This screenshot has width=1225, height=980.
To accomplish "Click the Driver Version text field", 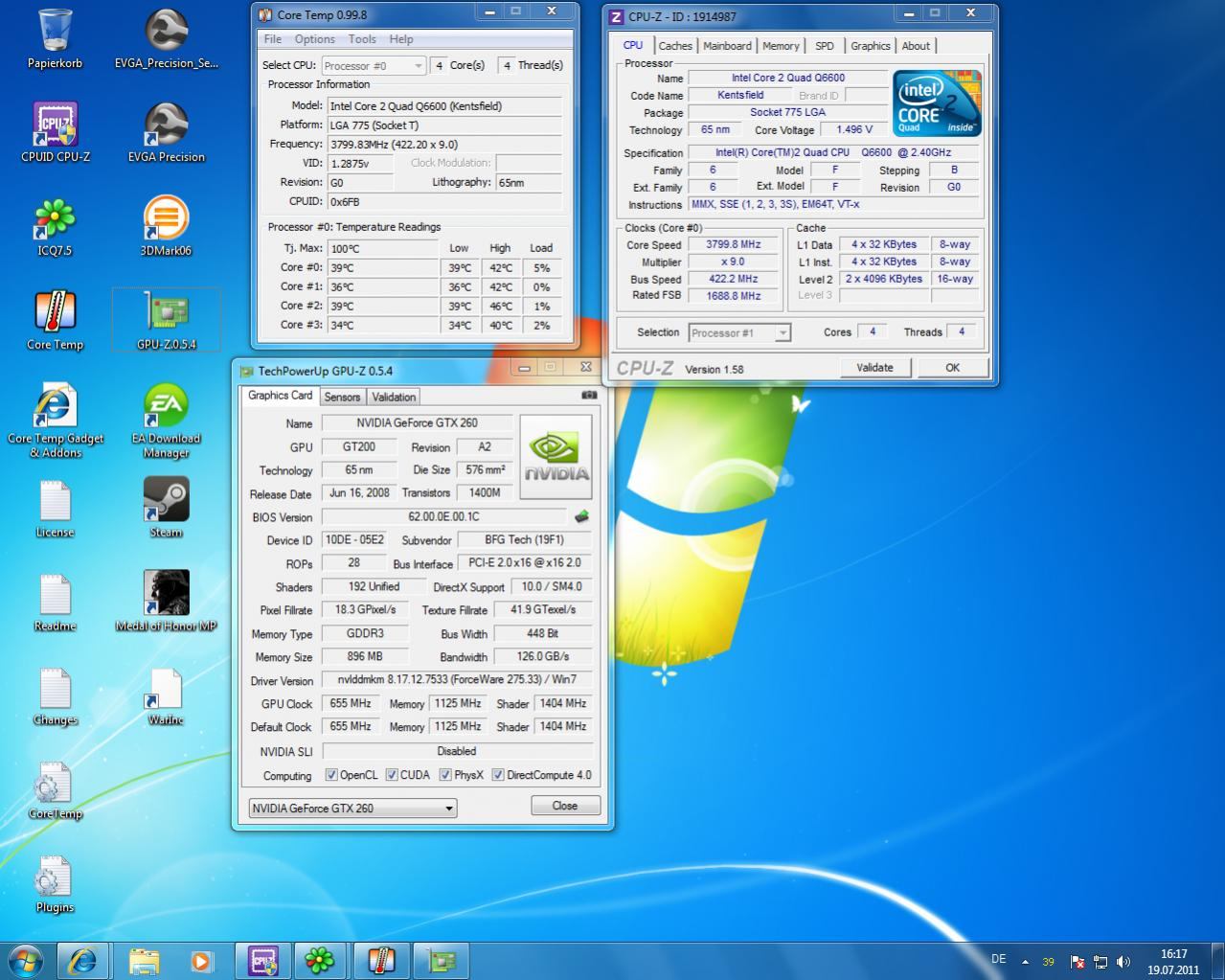I will tap(457, 680).
